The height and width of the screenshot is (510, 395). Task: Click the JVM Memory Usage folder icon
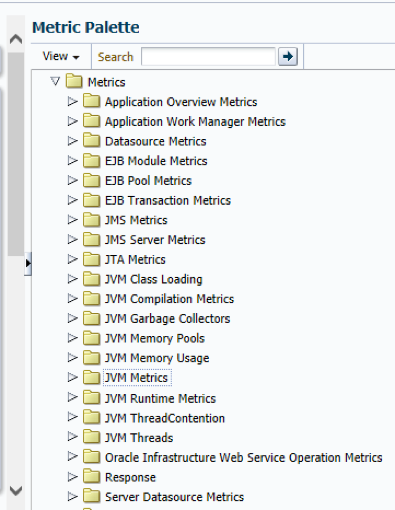[x=91, y=357]
